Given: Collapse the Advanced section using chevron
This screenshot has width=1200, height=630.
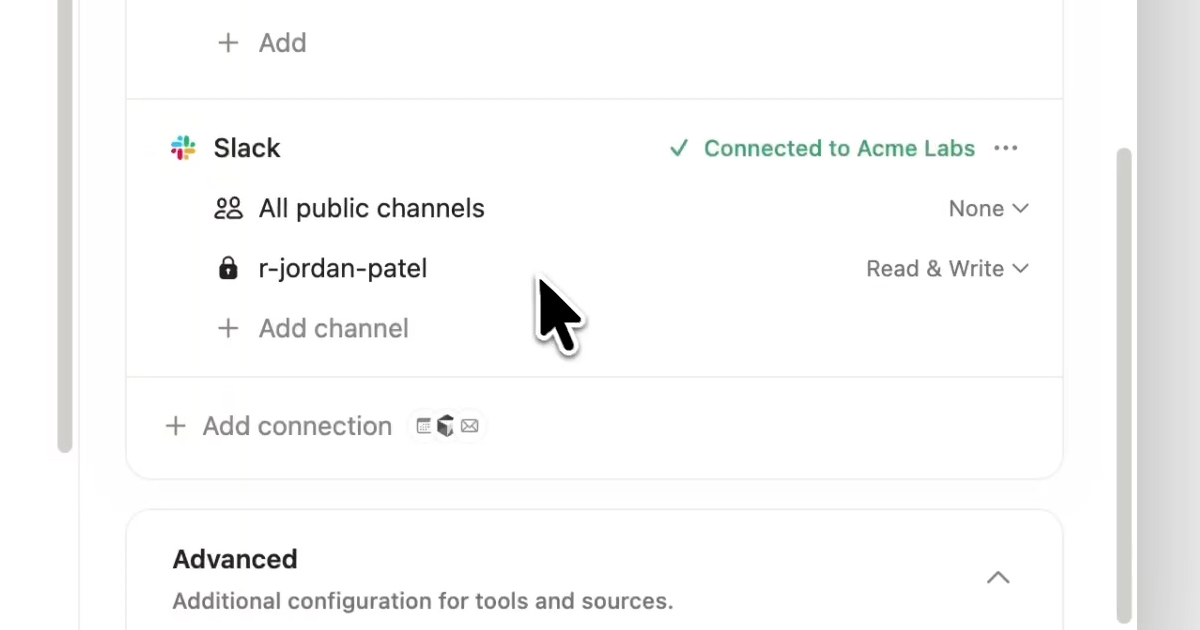Looking at the screenshot, I should 998,577.
